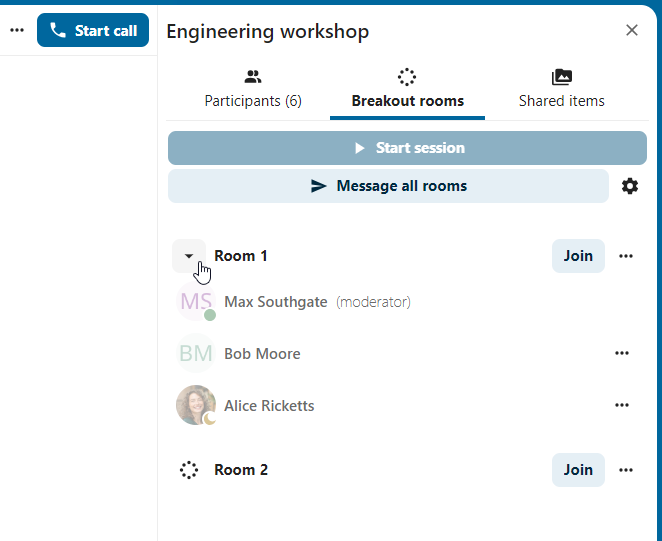Select Max Southgate's MS avatar
The image size is (662, 541).
pos(196,301)
